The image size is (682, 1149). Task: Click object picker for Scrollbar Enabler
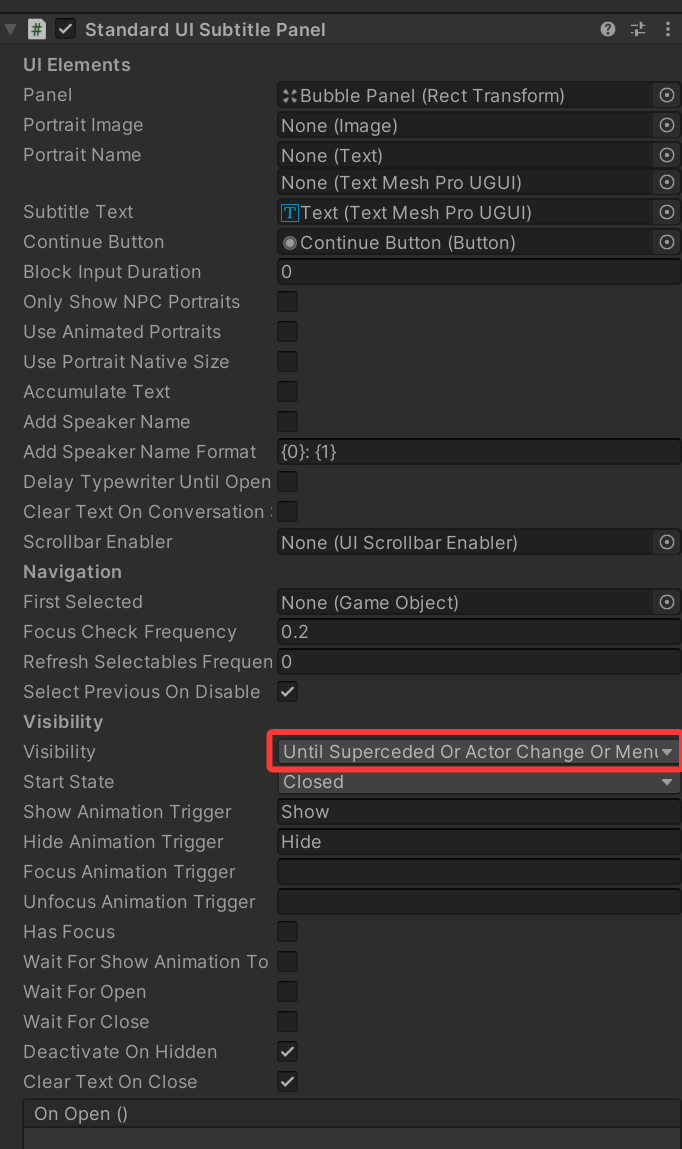click(667, 542)
